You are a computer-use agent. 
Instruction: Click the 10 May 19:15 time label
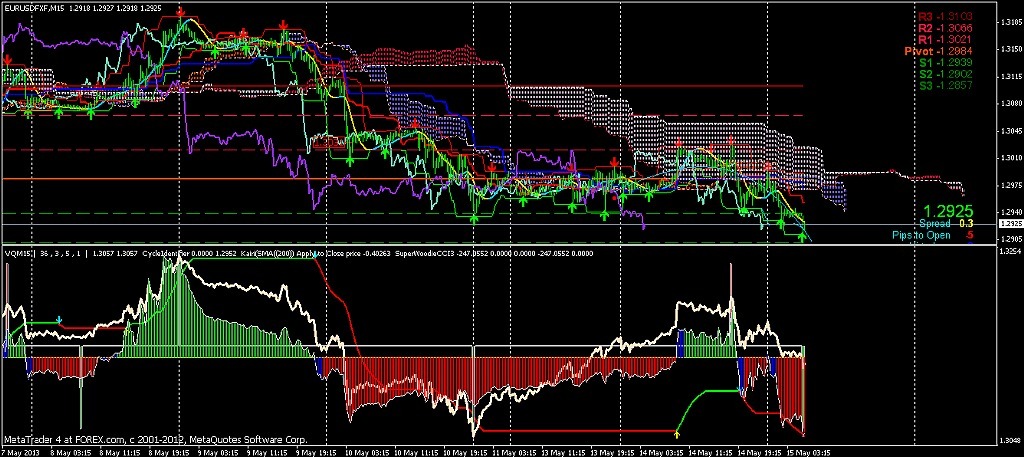[x=465, y=452]
